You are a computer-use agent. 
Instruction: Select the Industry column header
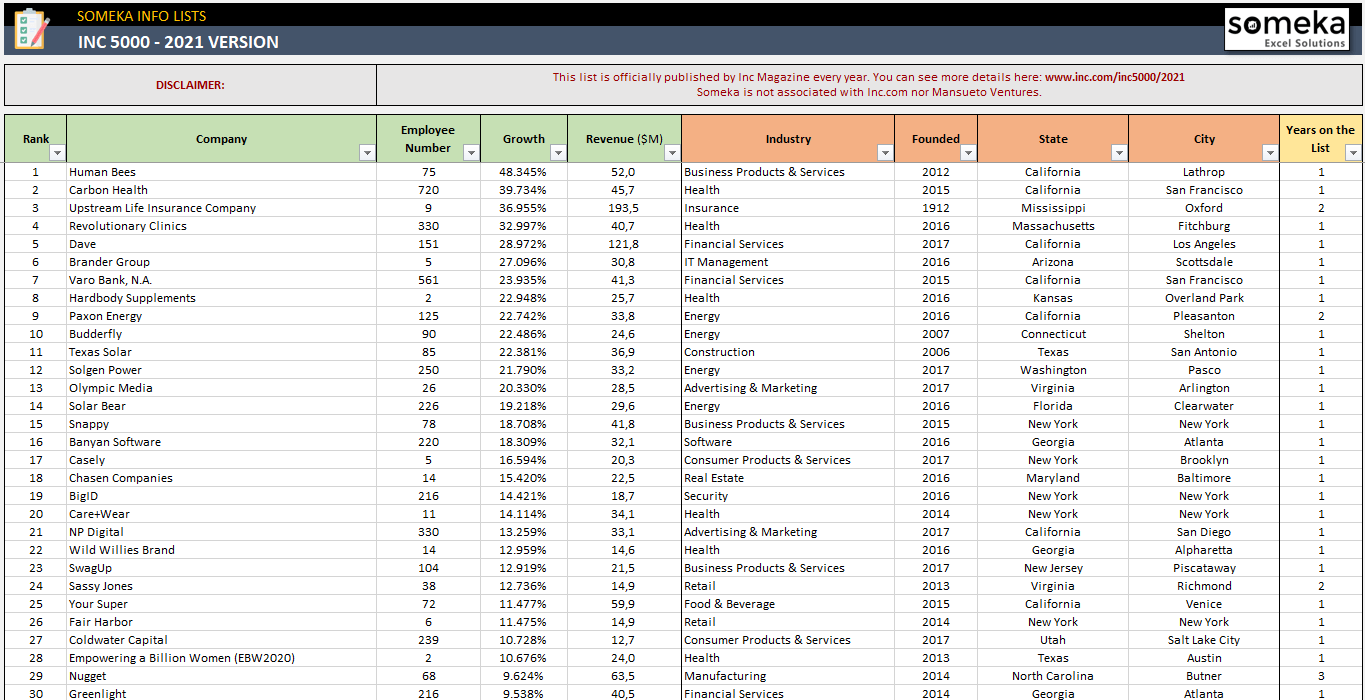click(788, 139)
